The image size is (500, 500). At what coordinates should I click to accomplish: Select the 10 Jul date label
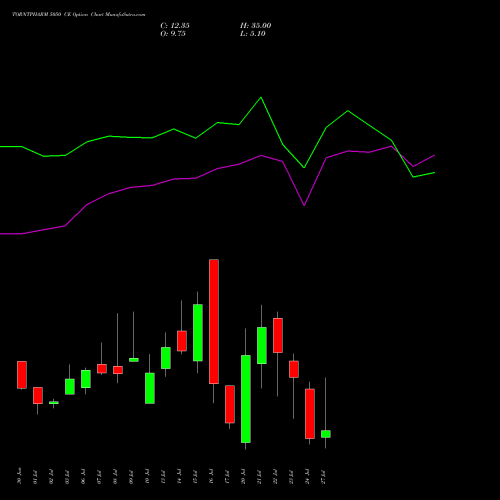click(147, 477)
